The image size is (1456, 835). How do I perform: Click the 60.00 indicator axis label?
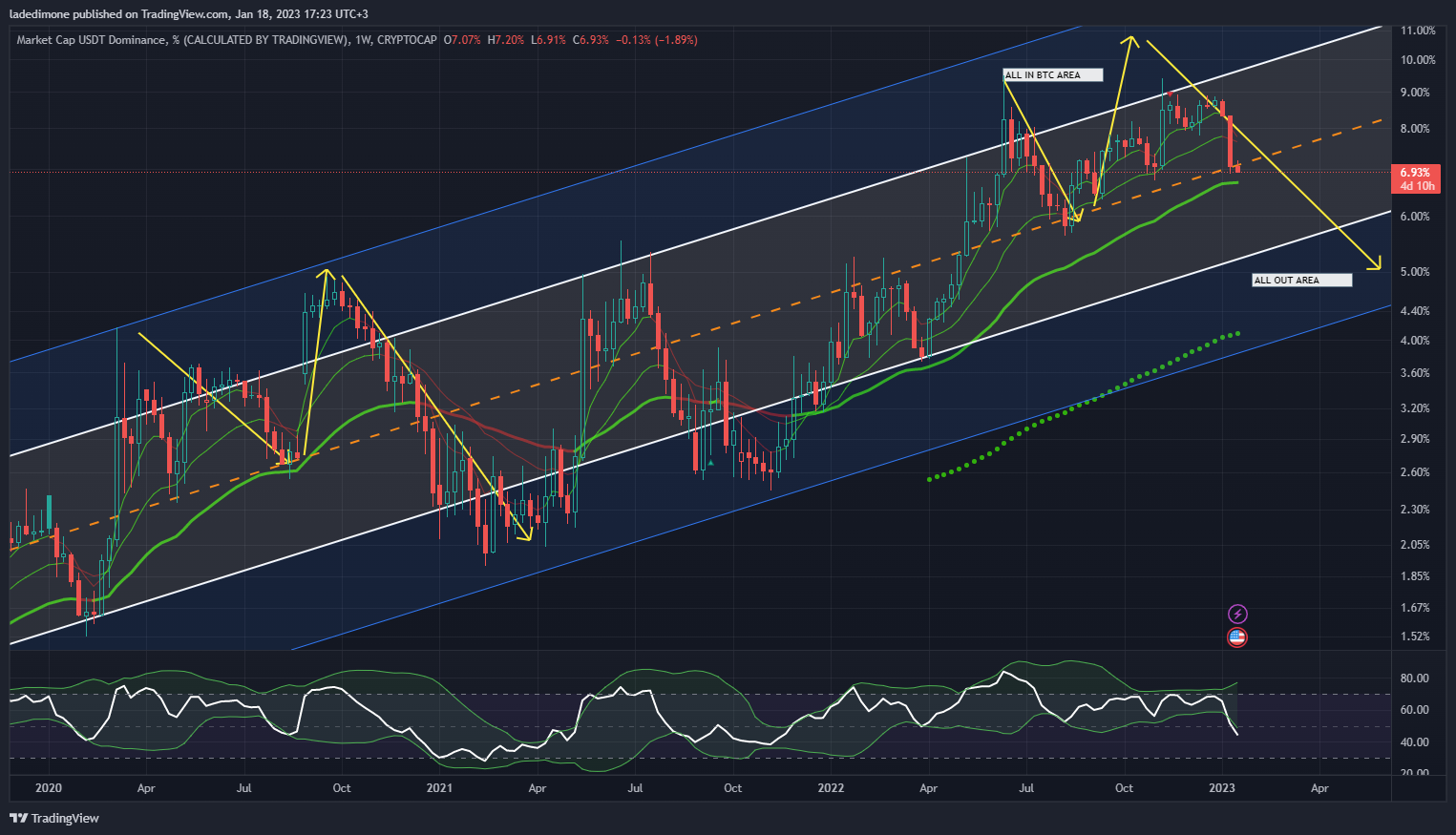[x=1414, y=710]
